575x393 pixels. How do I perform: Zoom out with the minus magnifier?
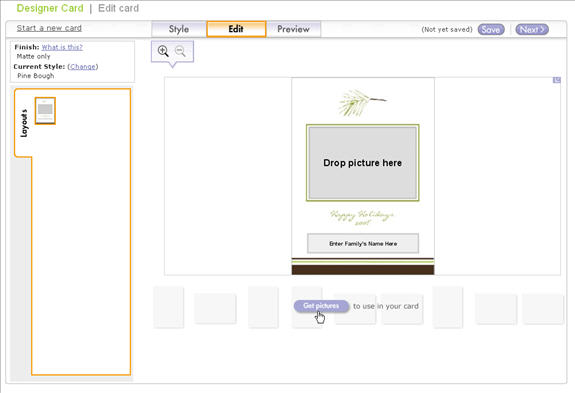[180, 51]
